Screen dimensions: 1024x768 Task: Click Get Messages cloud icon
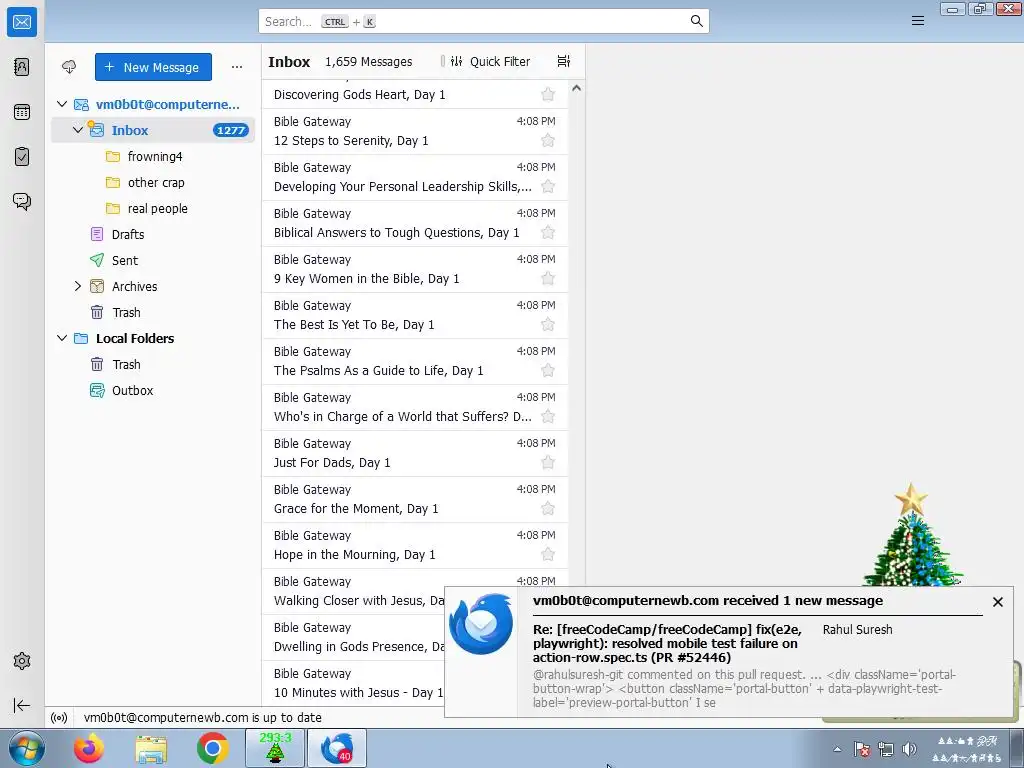(x=69, y=67)
